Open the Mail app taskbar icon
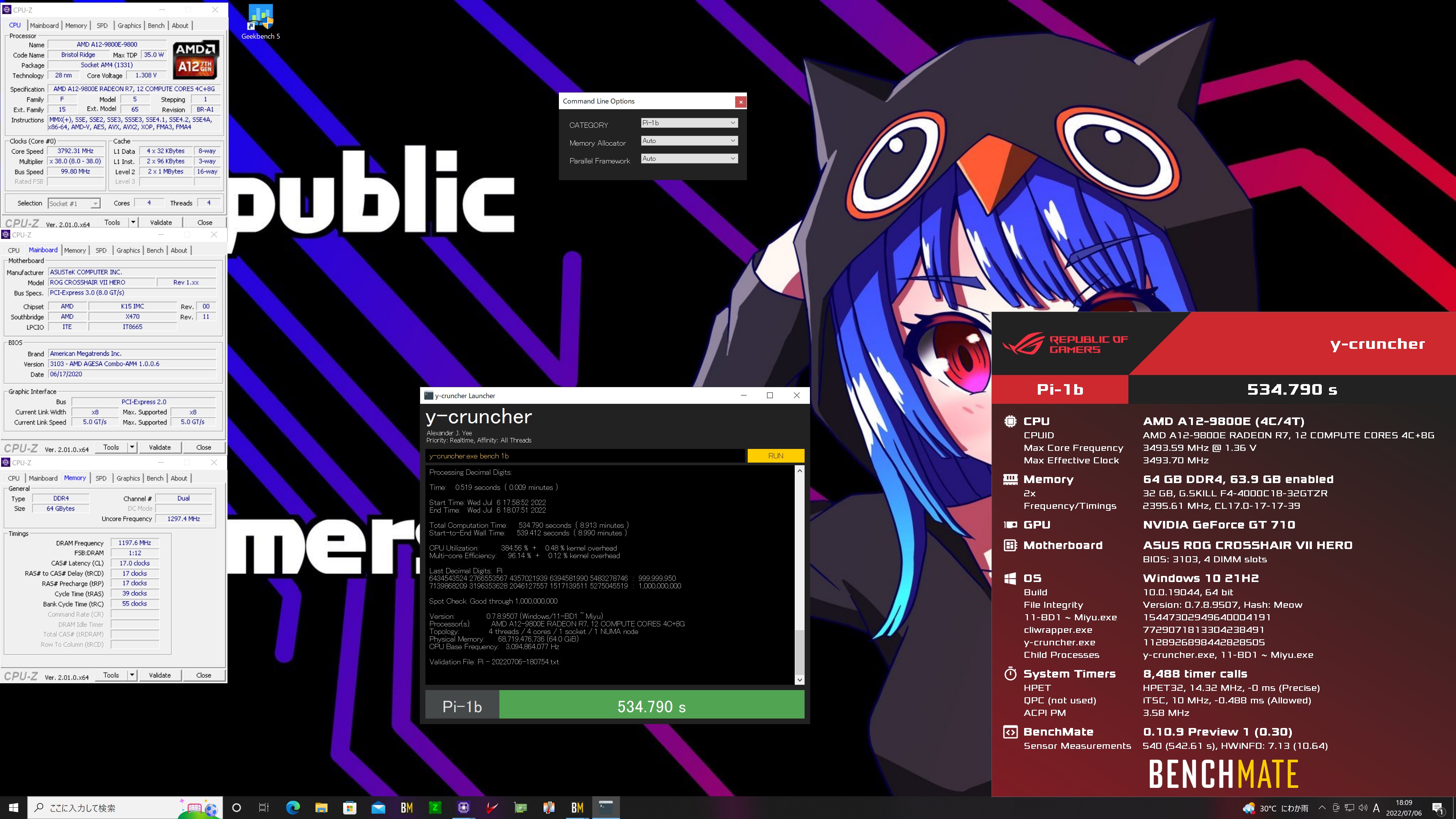 point(378,808)
